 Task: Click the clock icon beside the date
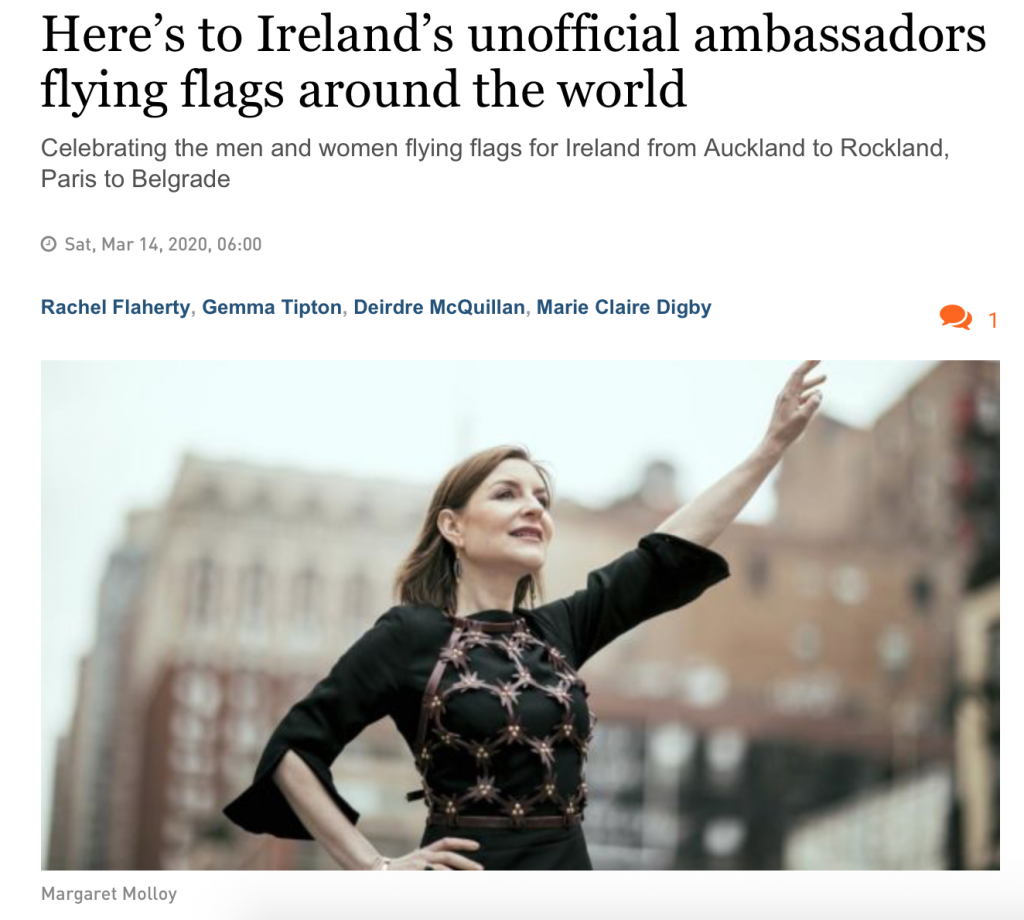[48, 244]
